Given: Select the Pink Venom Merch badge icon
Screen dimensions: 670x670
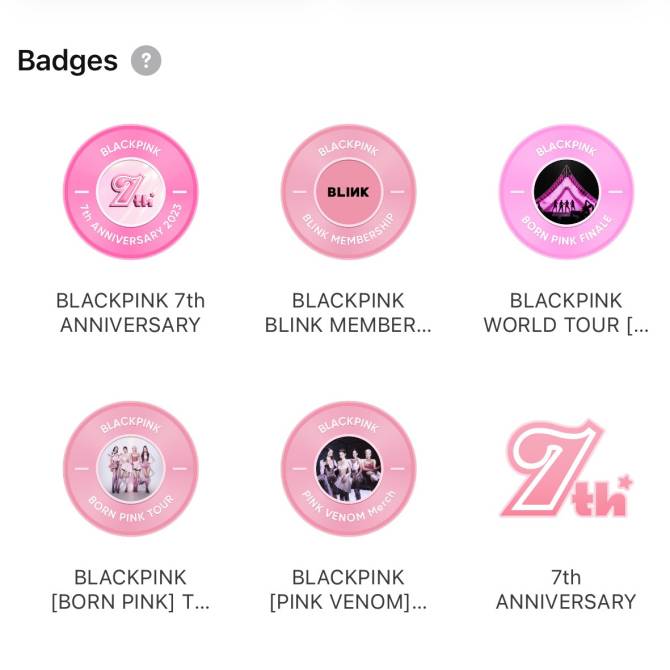Looking at the screenshot, I should coord(348,468).
